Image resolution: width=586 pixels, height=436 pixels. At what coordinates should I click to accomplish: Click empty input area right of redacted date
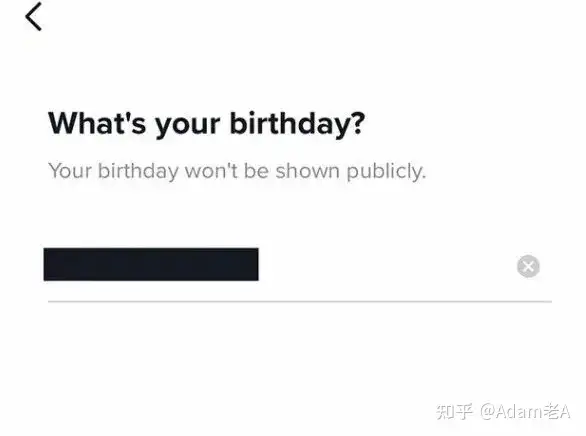tap(387, 266)
